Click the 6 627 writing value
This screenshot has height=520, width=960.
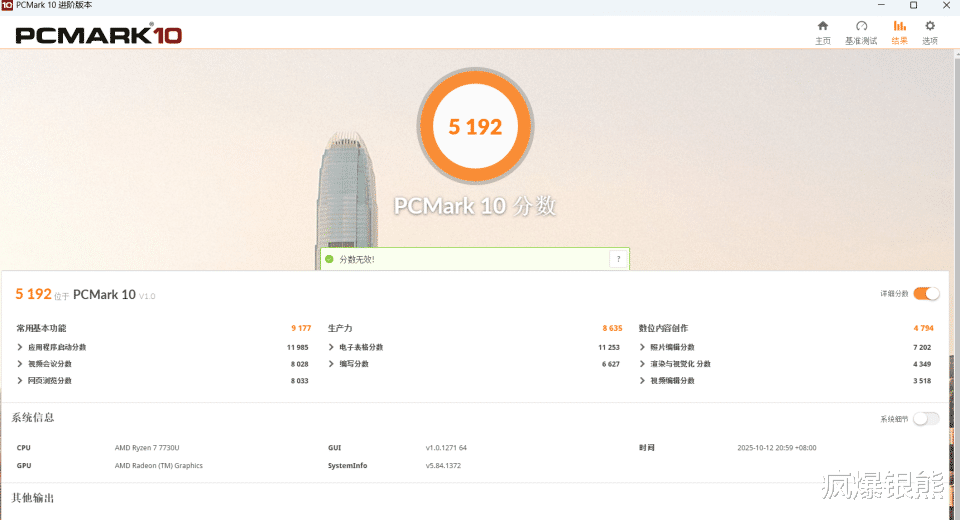coord(610,364)
